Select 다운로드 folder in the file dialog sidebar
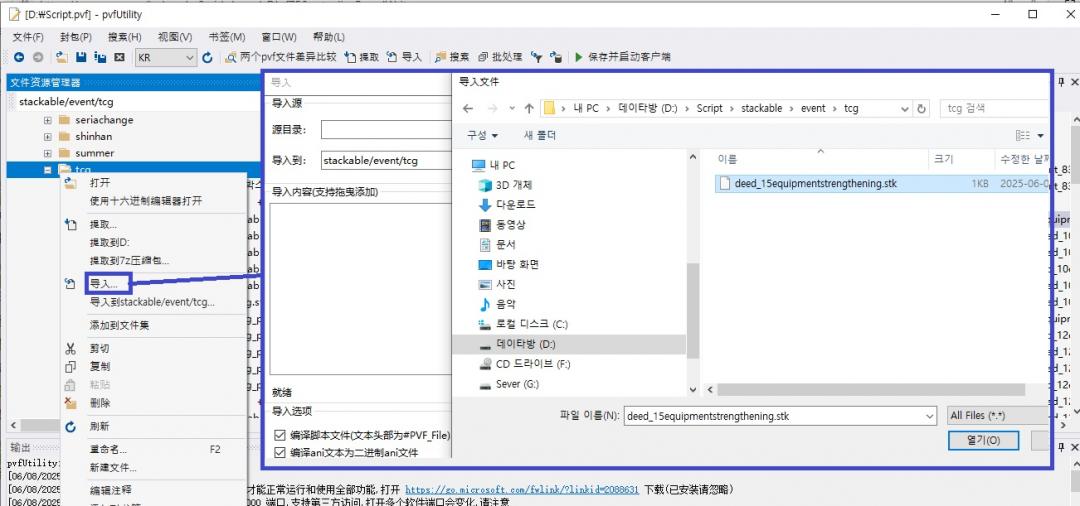The image size is (1080, 506). [519, 204]
